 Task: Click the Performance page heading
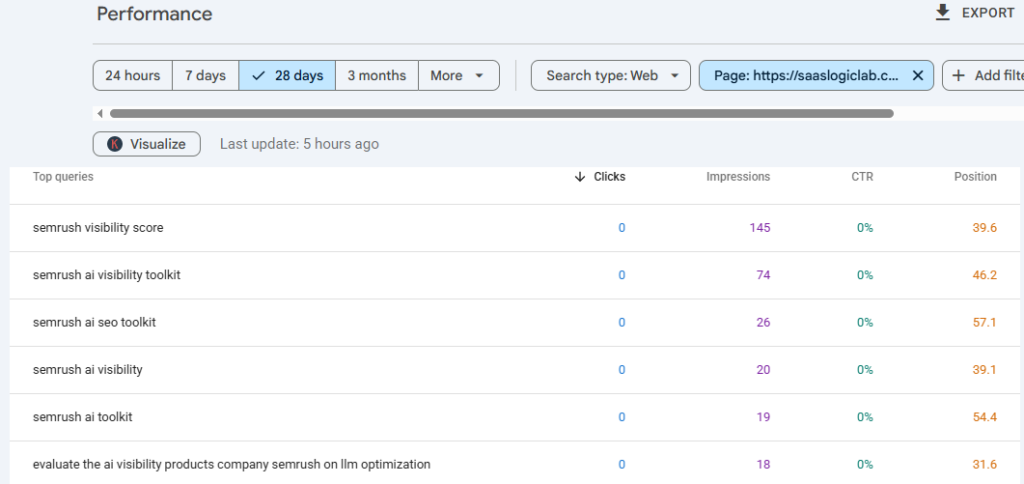click(x=154, y=14)
